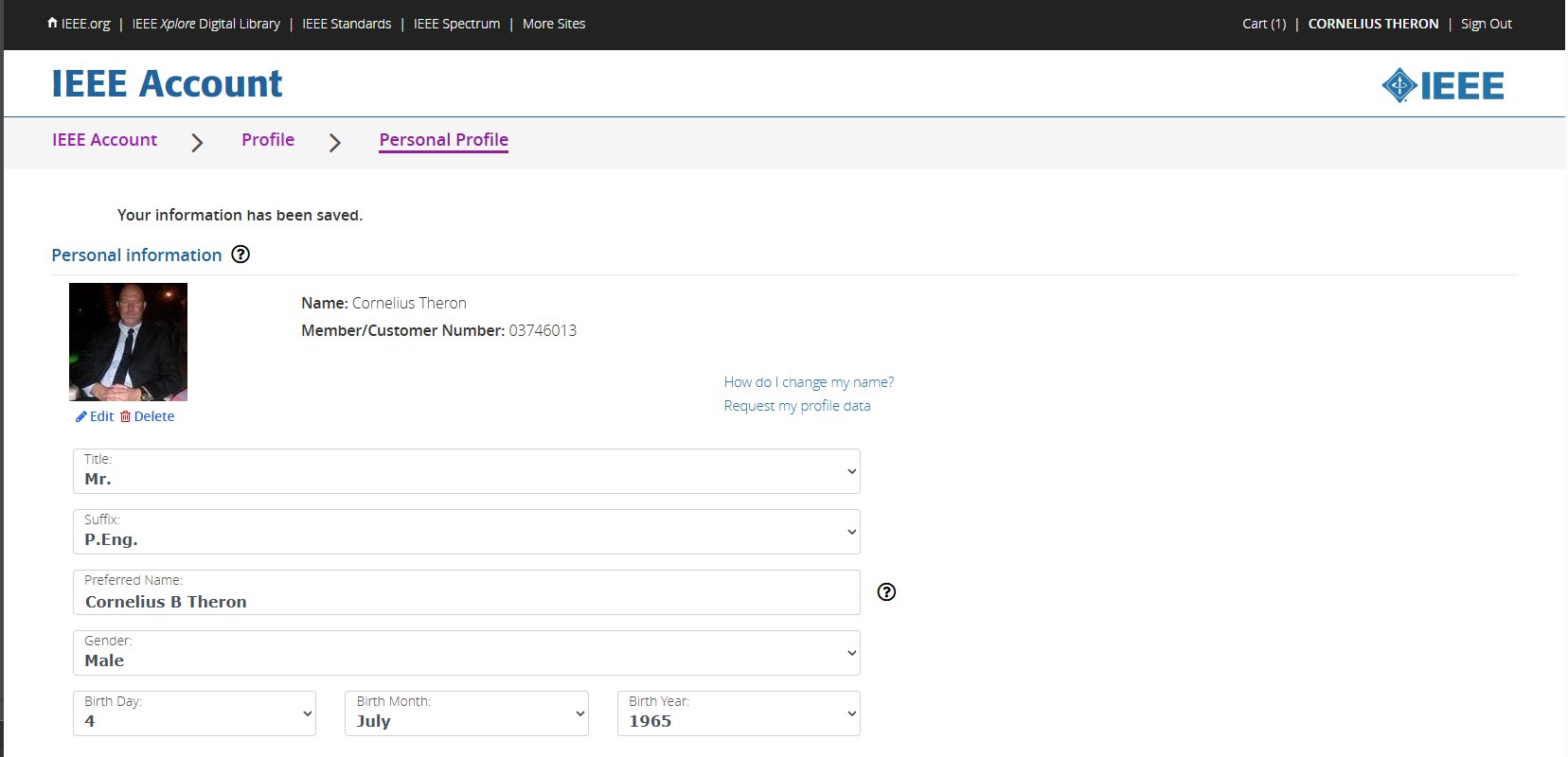This screenshot has width=1568, height=757.
Task: Choose the Birth Year dropdown
Action: coord(739,713)
